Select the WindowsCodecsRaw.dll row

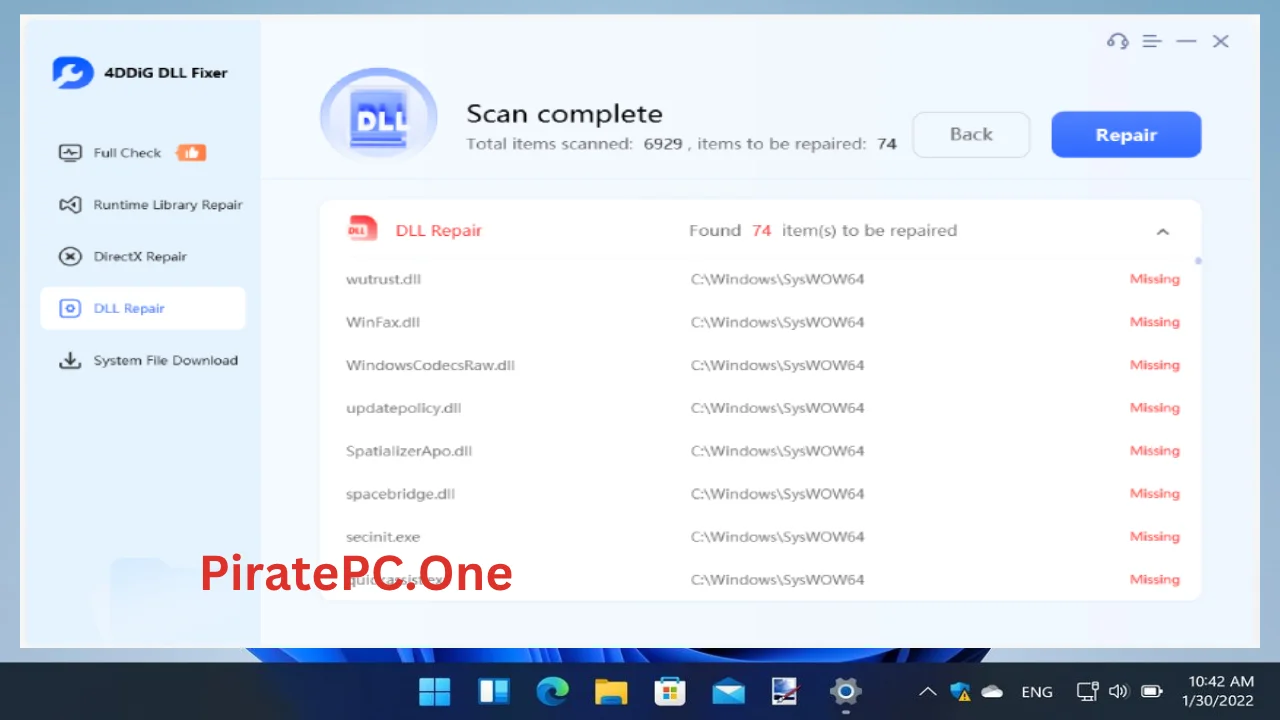[x=761, y=365]
